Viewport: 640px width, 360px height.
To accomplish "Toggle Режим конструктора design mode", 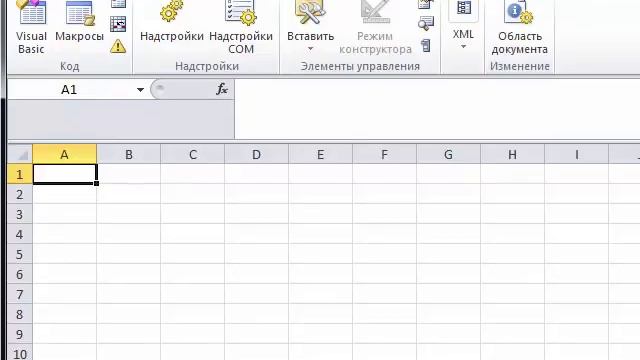I will click(375, 28).
